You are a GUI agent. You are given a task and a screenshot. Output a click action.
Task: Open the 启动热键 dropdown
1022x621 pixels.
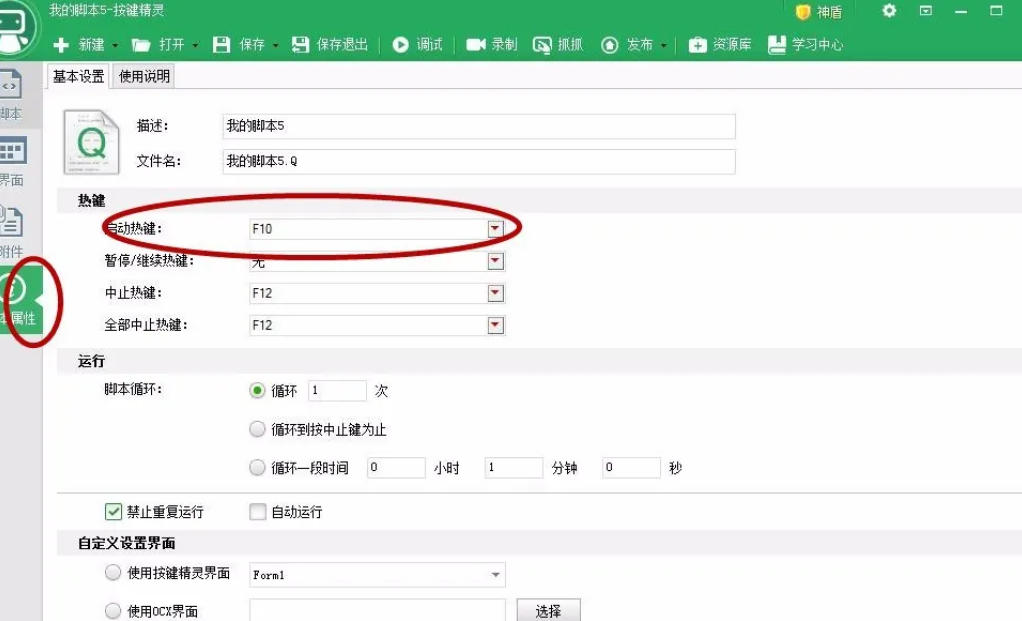(x=495, y=227)
